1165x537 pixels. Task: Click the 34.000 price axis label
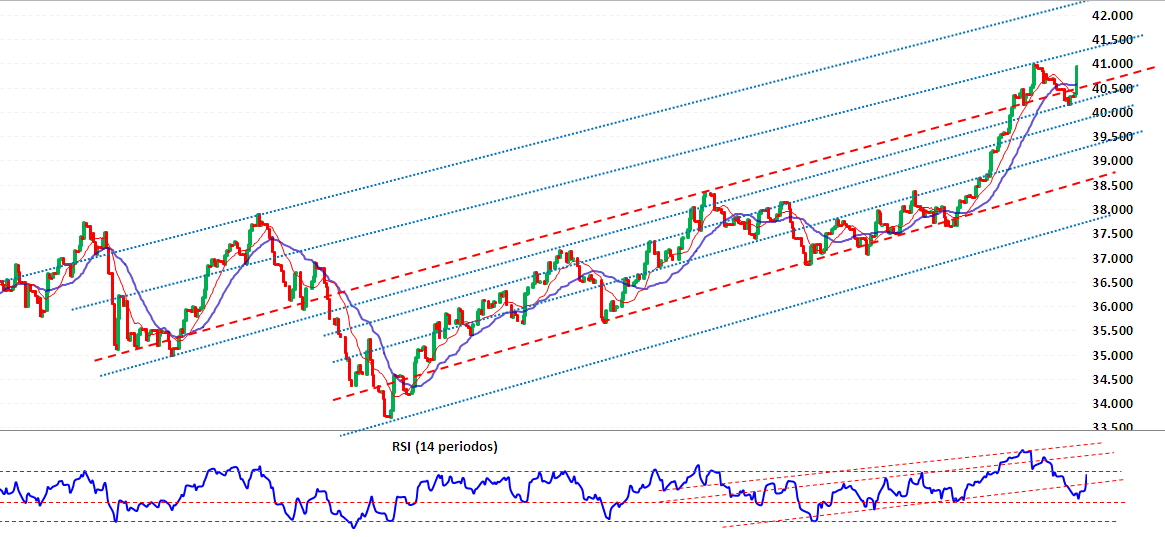[1112, 404]
